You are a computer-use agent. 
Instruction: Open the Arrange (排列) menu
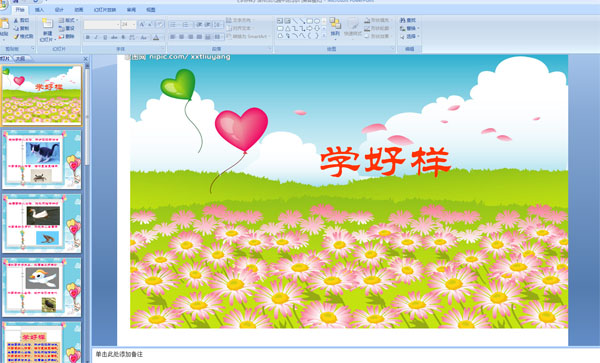point(335,28)
